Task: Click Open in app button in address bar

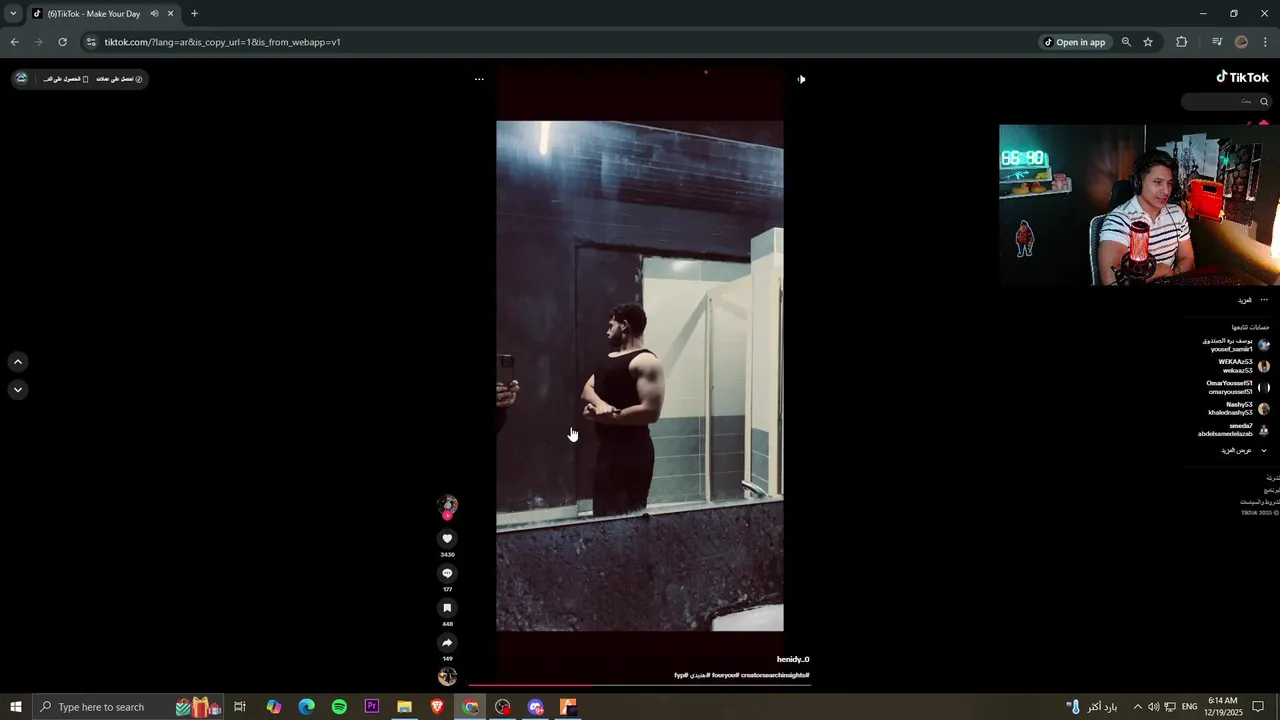Action: [1075, 42]
